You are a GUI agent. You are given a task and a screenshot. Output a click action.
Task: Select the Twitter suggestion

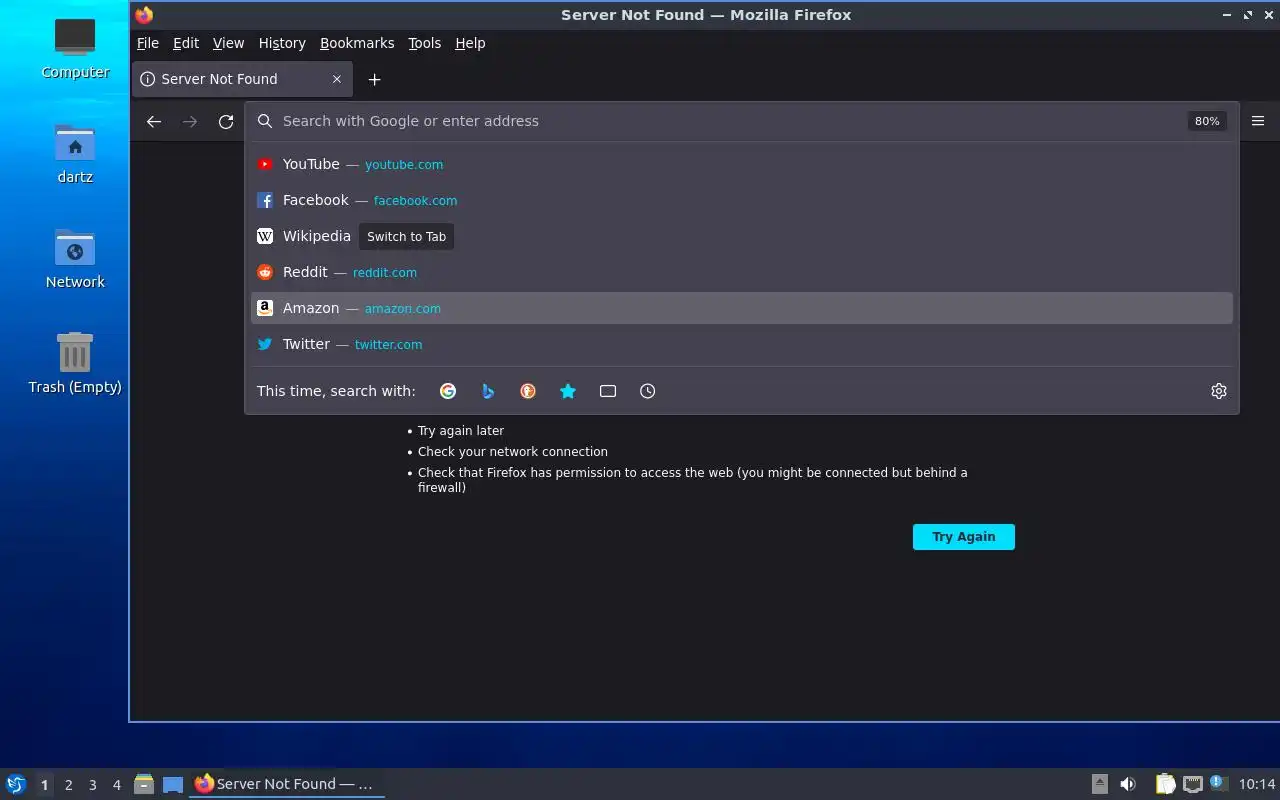[x=741, y=344]
